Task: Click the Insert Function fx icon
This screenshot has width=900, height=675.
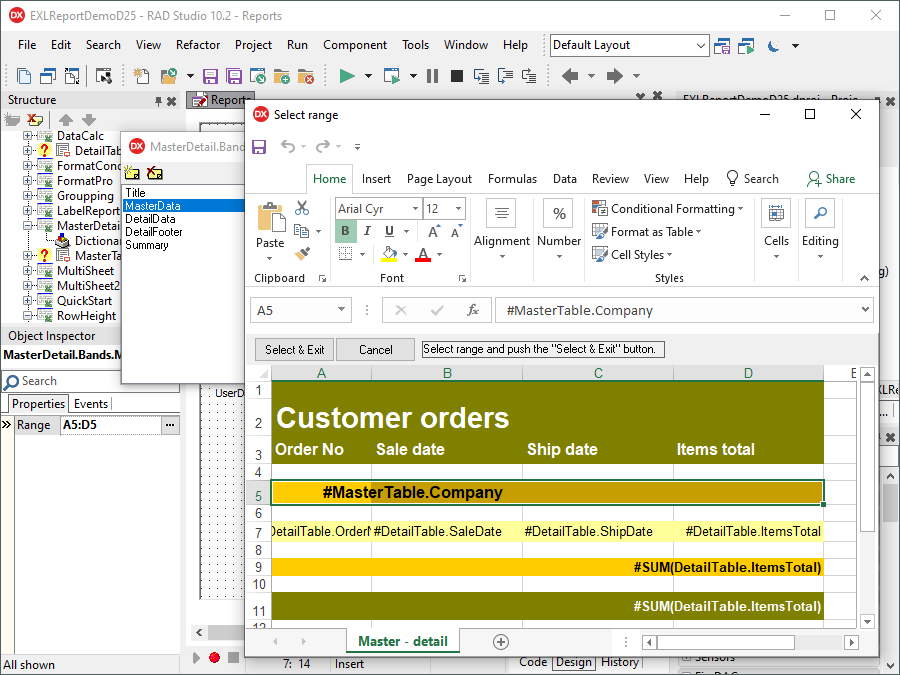Action: click(x=472, y=311)
